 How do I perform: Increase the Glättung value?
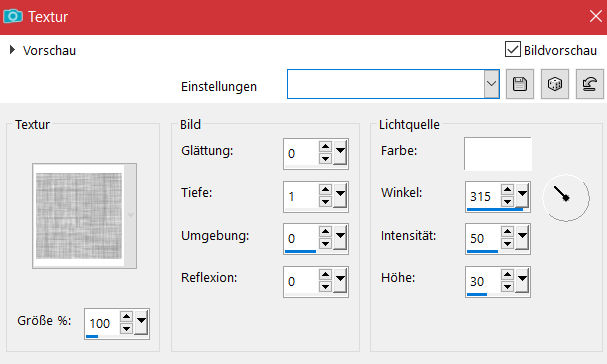(x=325, y=147)
